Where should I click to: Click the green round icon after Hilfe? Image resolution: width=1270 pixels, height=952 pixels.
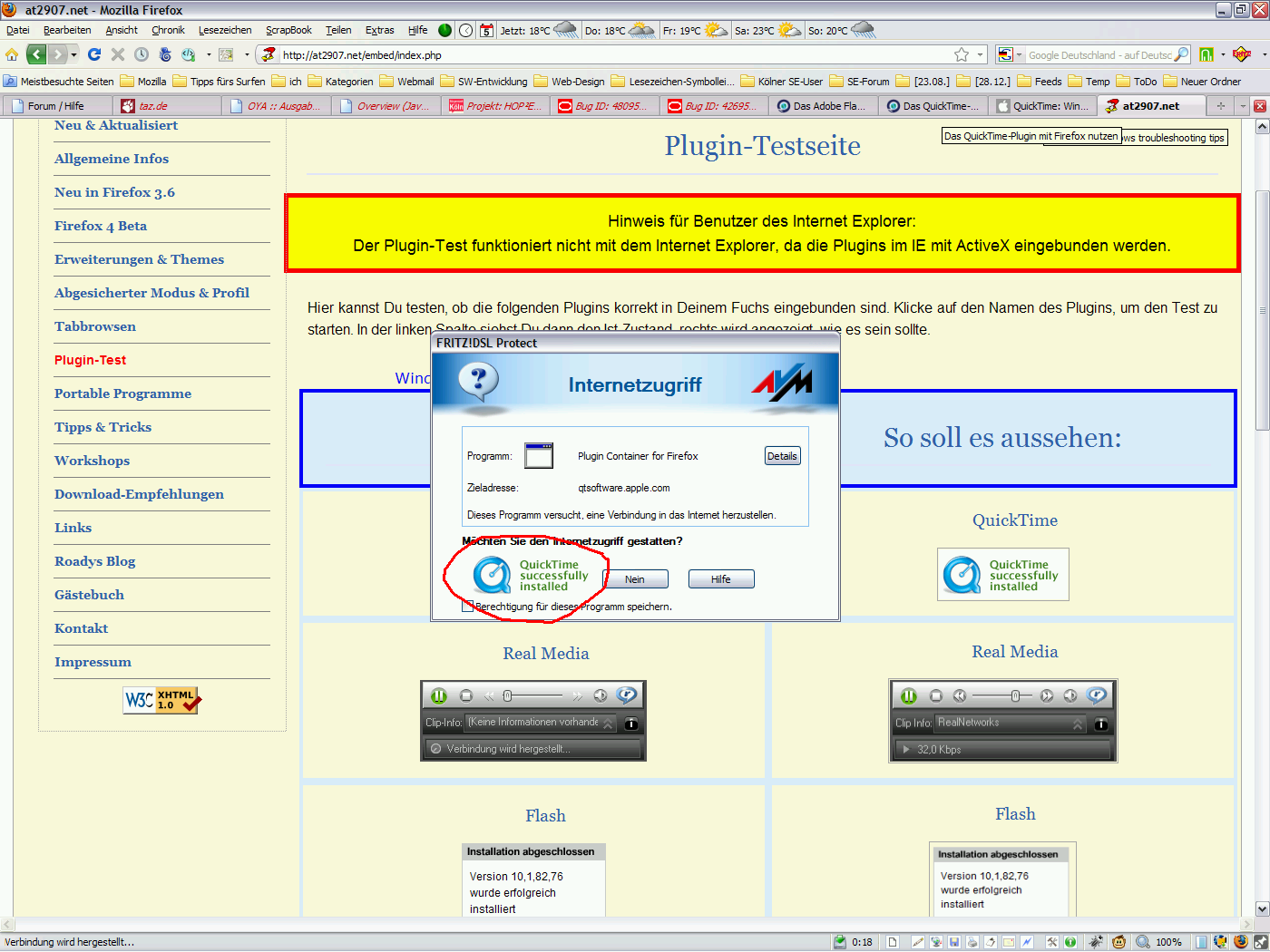point(444,30)
